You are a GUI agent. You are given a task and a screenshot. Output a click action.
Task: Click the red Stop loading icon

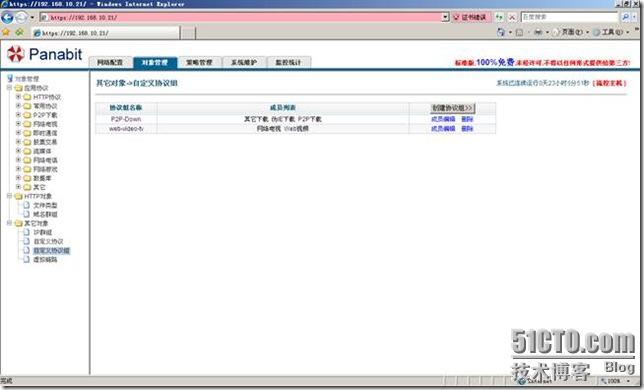(x=512, y=17)
